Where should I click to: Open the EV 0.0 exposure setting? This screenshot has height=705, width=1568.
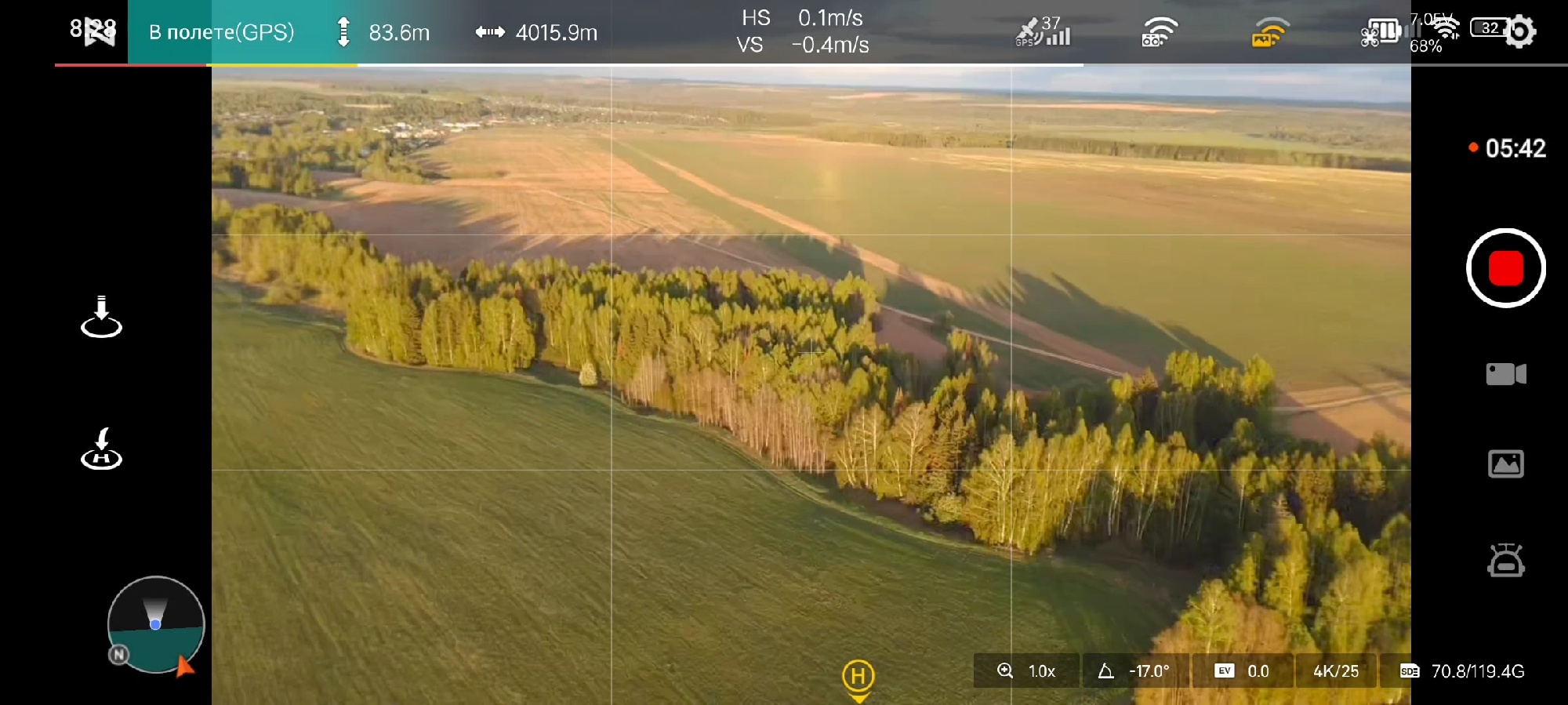coord(1242,671)
